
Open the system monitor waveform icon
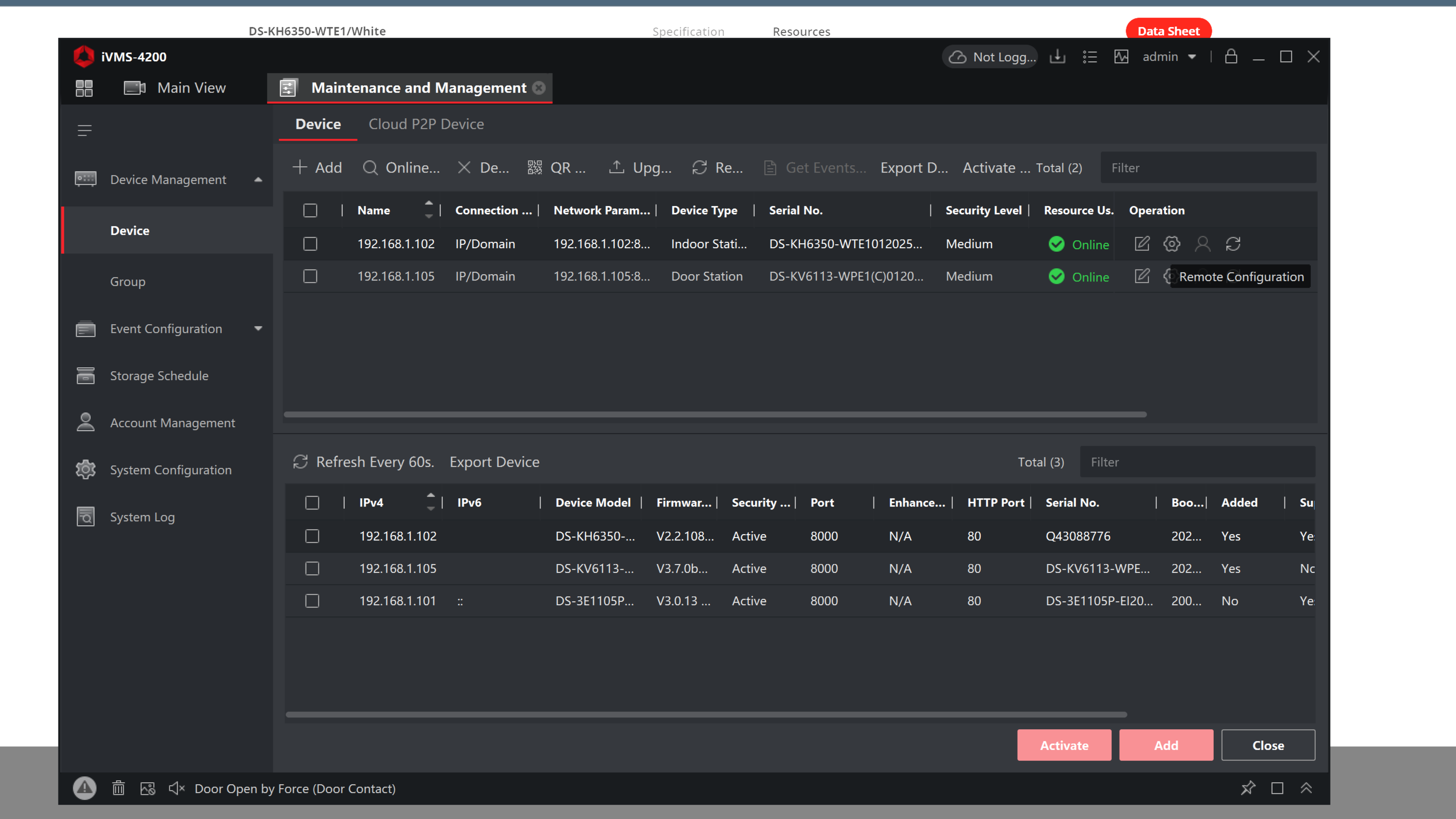[x=1122, y=56]
